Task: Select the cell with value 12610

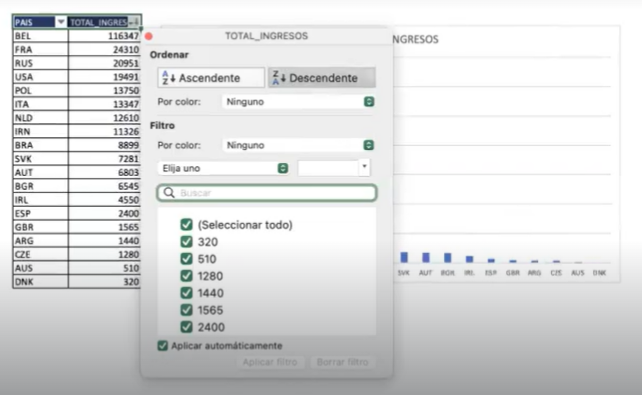Action: (104, 118)
